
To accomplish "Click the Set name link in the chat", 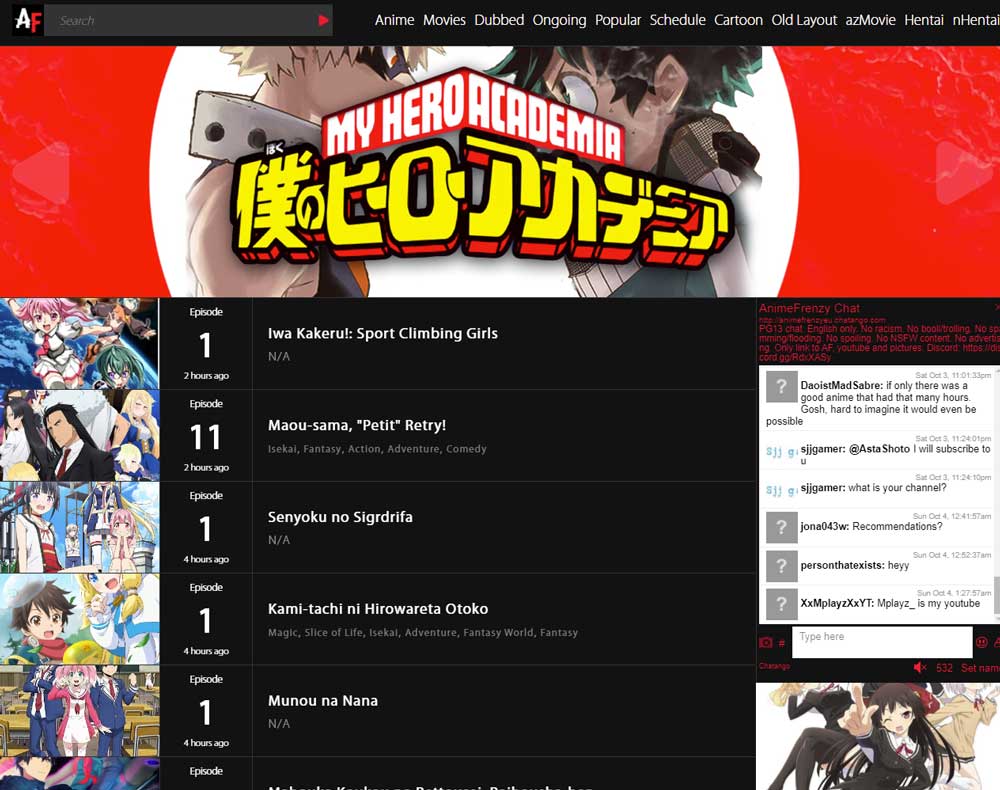I will coord(978,667).
